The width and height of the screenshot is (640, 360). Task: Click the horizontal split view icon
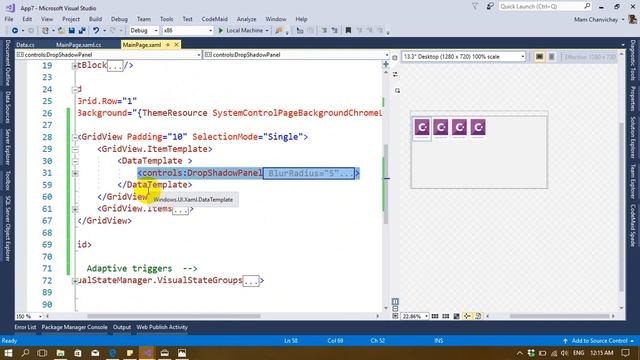point(395,309)
